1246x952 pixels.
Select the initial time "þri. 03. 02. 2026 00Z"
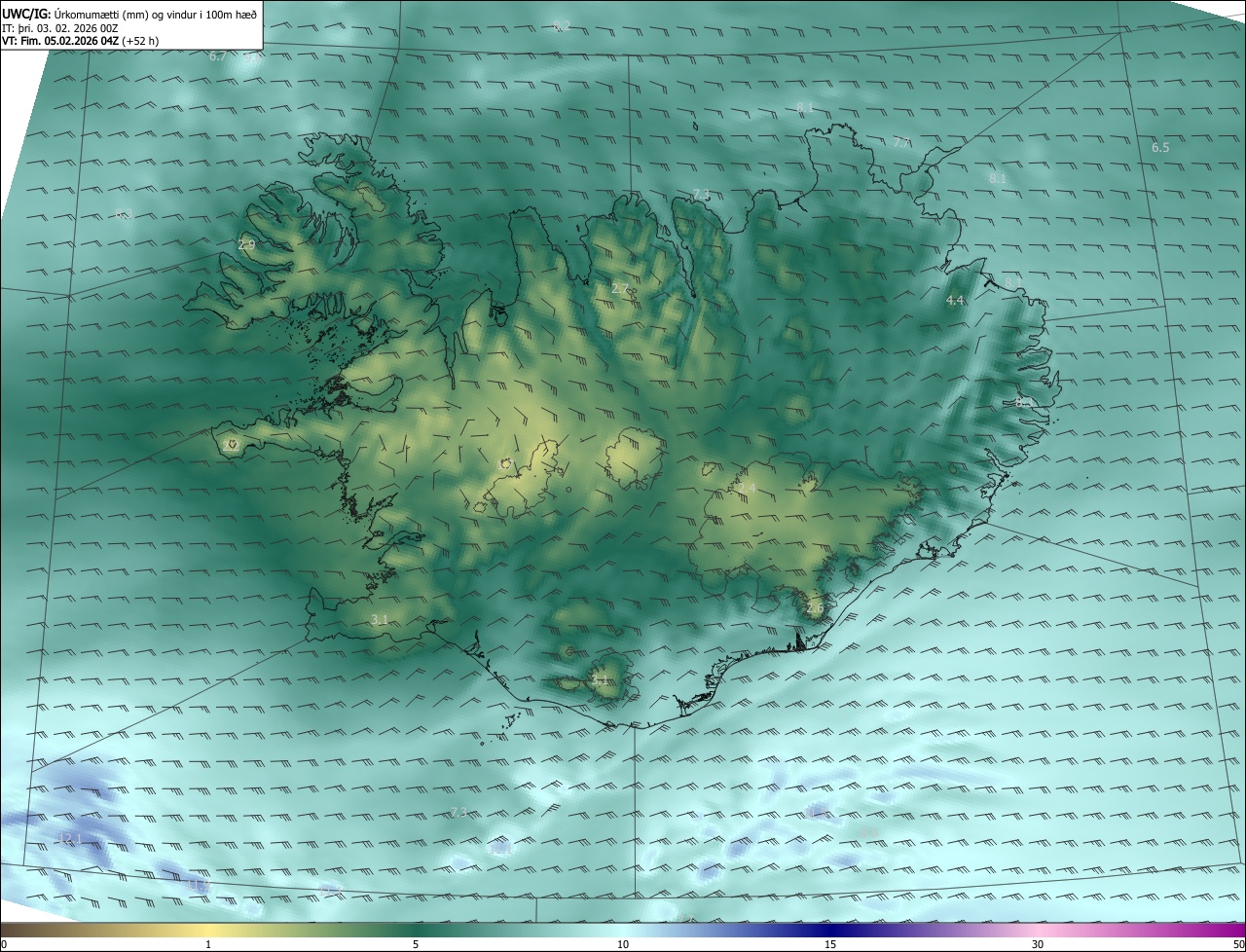click(x=68, y=28)
